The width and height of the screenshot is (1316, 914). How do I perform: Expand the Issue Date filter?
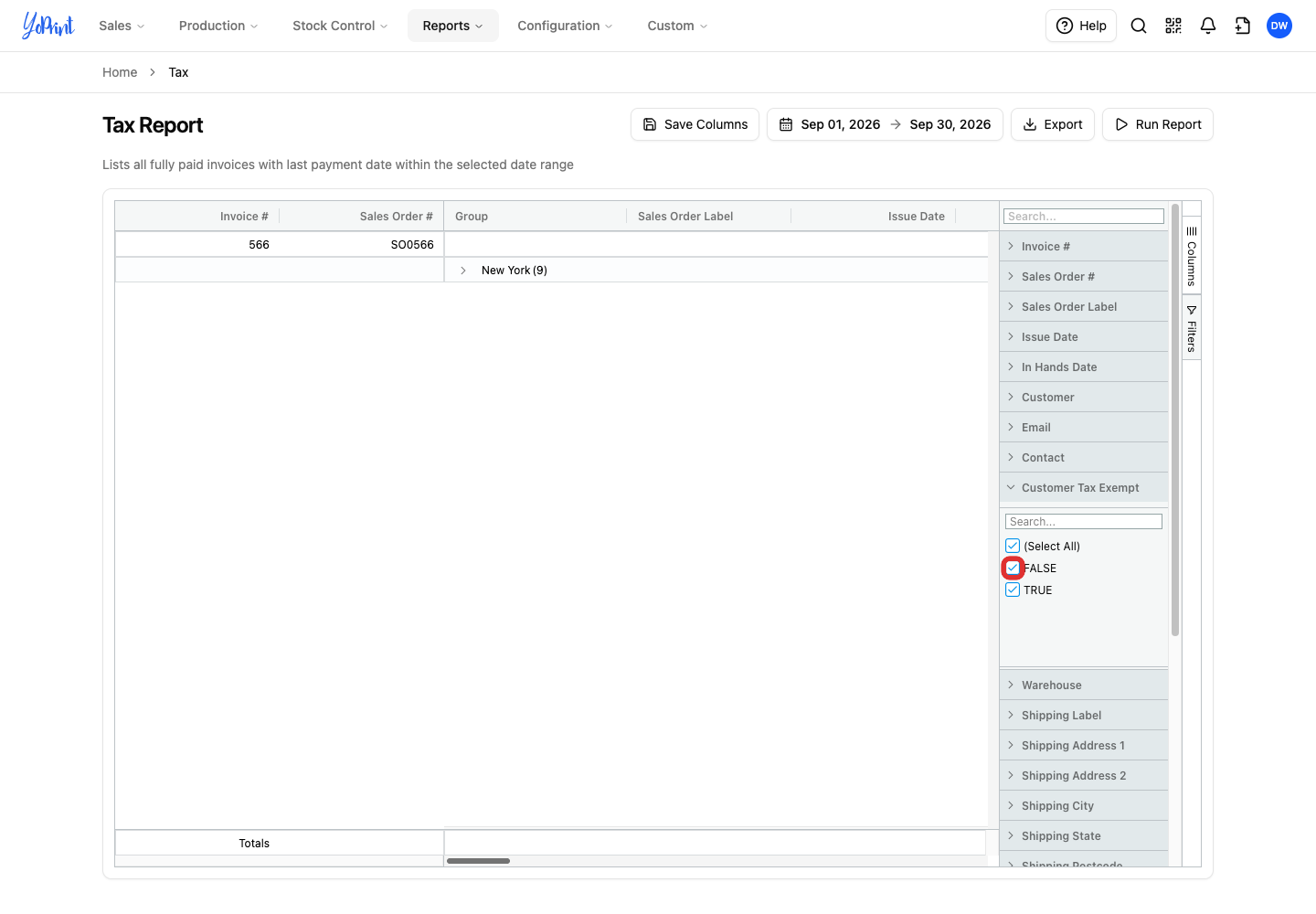[x=1084, y=337]
